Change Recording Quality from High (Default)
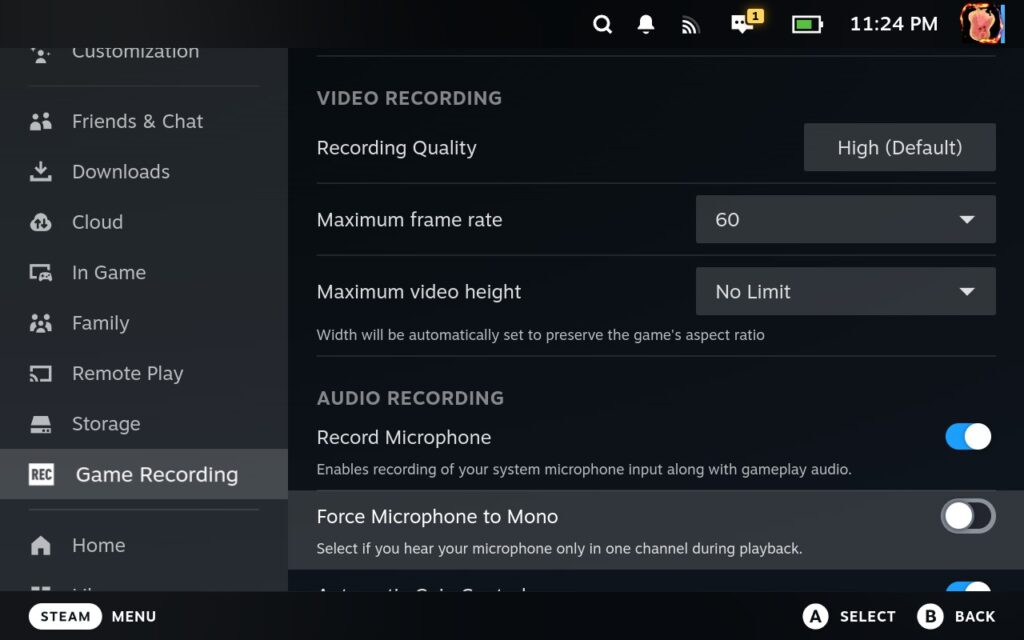The width and height of the screenshot is (1024, 640). 898,146
